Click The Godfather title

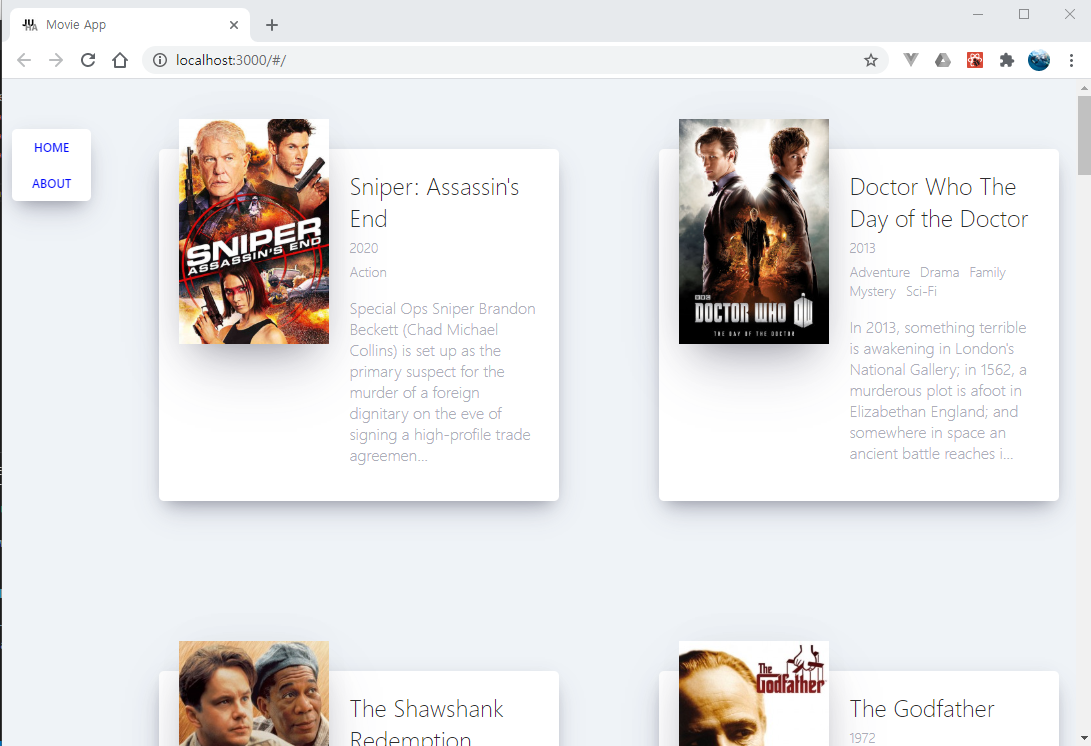pyautogui.click(x=922, y=708)
